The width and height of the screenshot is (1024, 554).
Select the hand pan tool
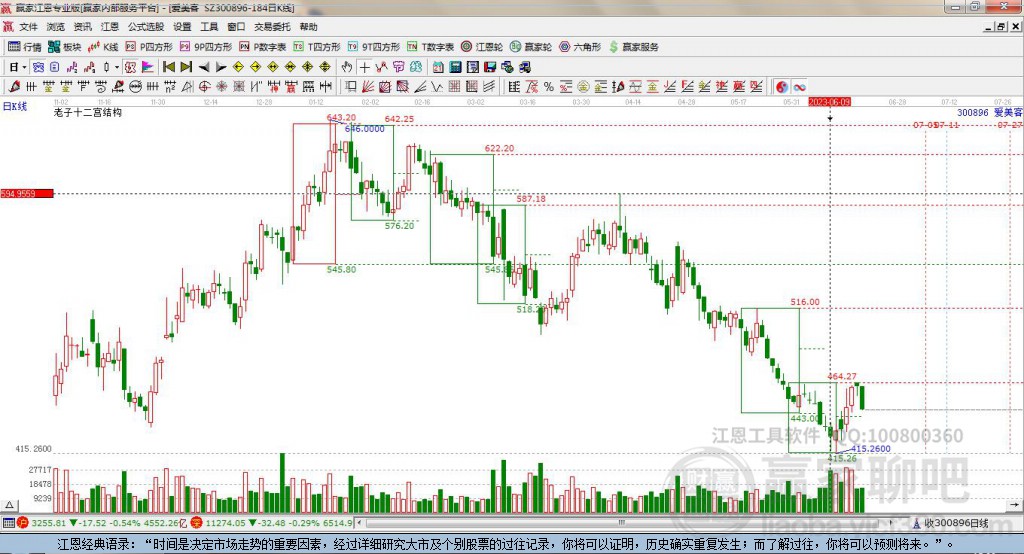pos(346,67)
